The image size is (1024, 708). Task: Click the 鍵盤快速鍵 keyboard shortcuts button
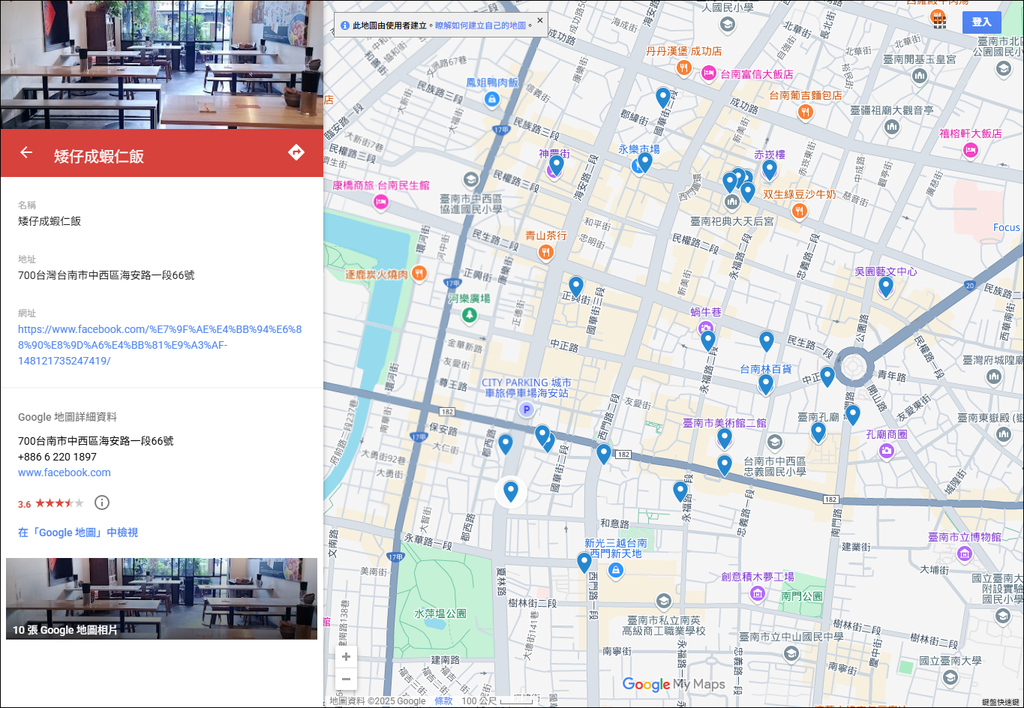[1001, 701]
